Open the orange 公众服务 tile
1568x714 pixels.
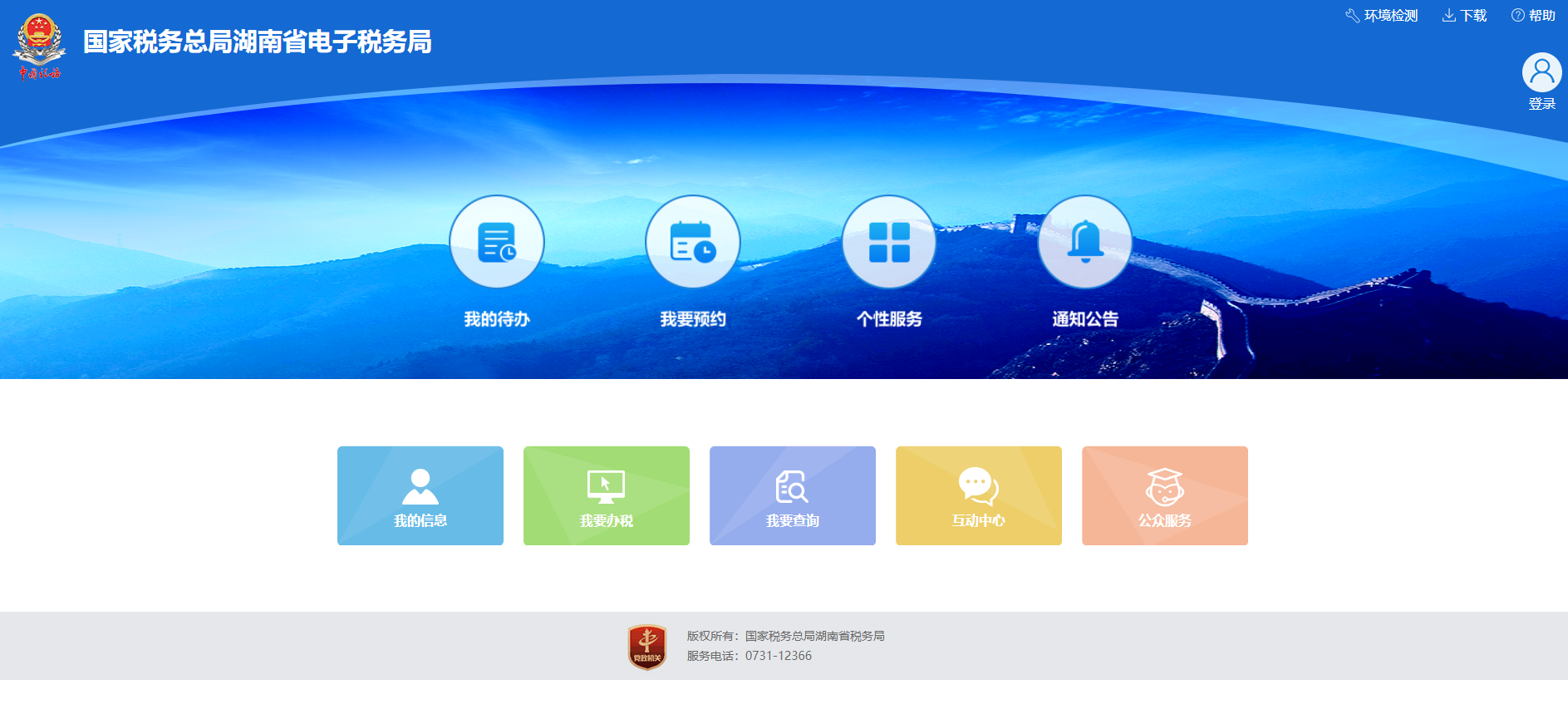[1165, 495]
